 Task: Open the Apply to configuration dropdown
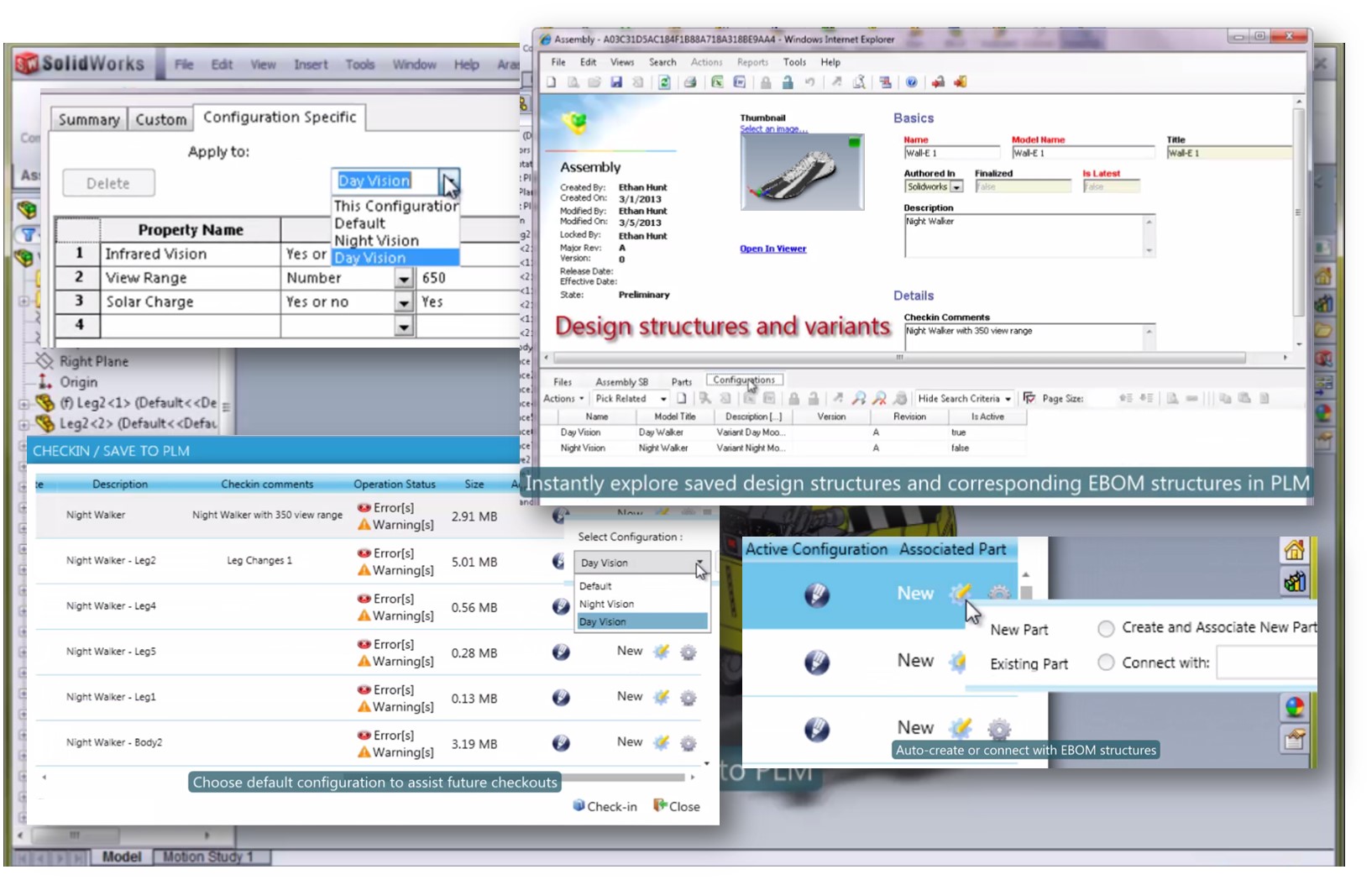(450, 182)
